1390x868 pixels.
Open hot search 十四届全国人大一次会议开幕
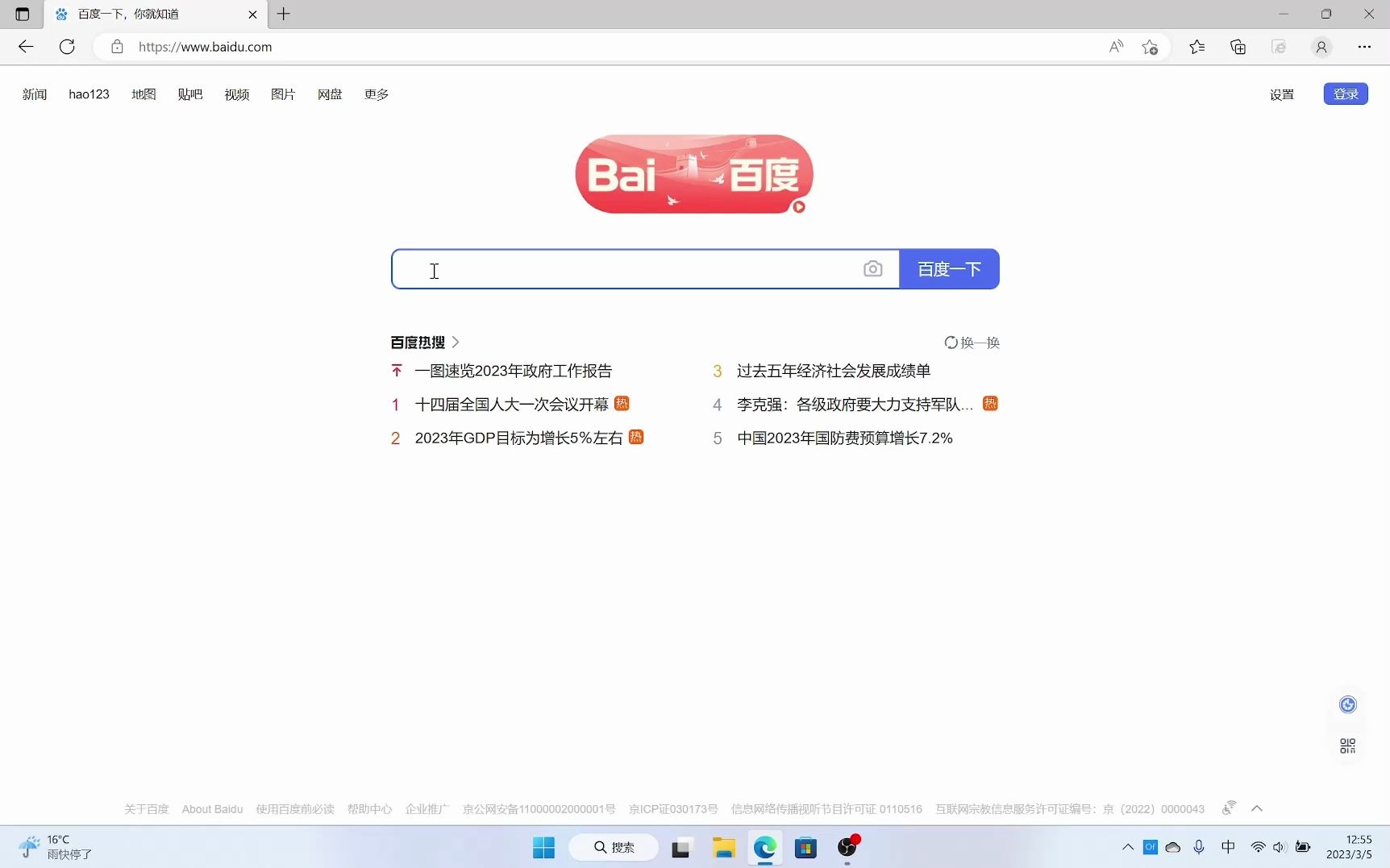tap(512, 405)
